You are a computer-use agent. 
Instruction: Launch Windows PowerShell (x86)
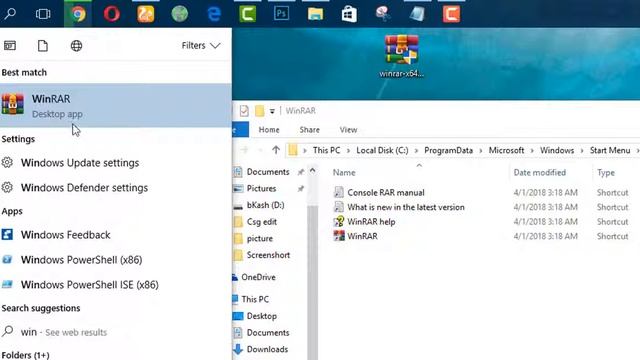pyautogui.click(x=82, y=260)
